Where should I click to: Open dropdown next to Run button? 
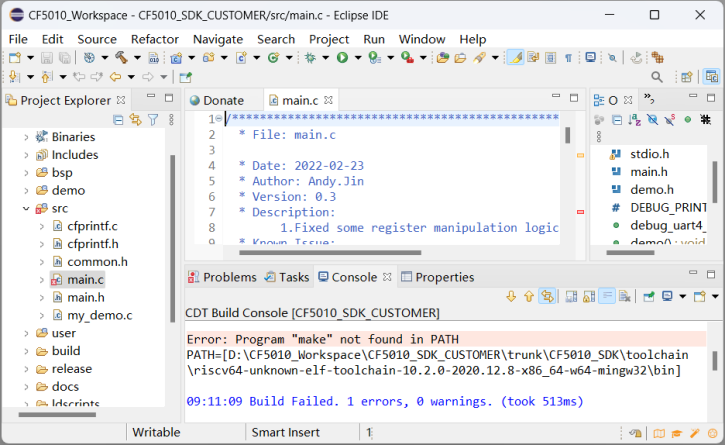(x=358, y=58)
